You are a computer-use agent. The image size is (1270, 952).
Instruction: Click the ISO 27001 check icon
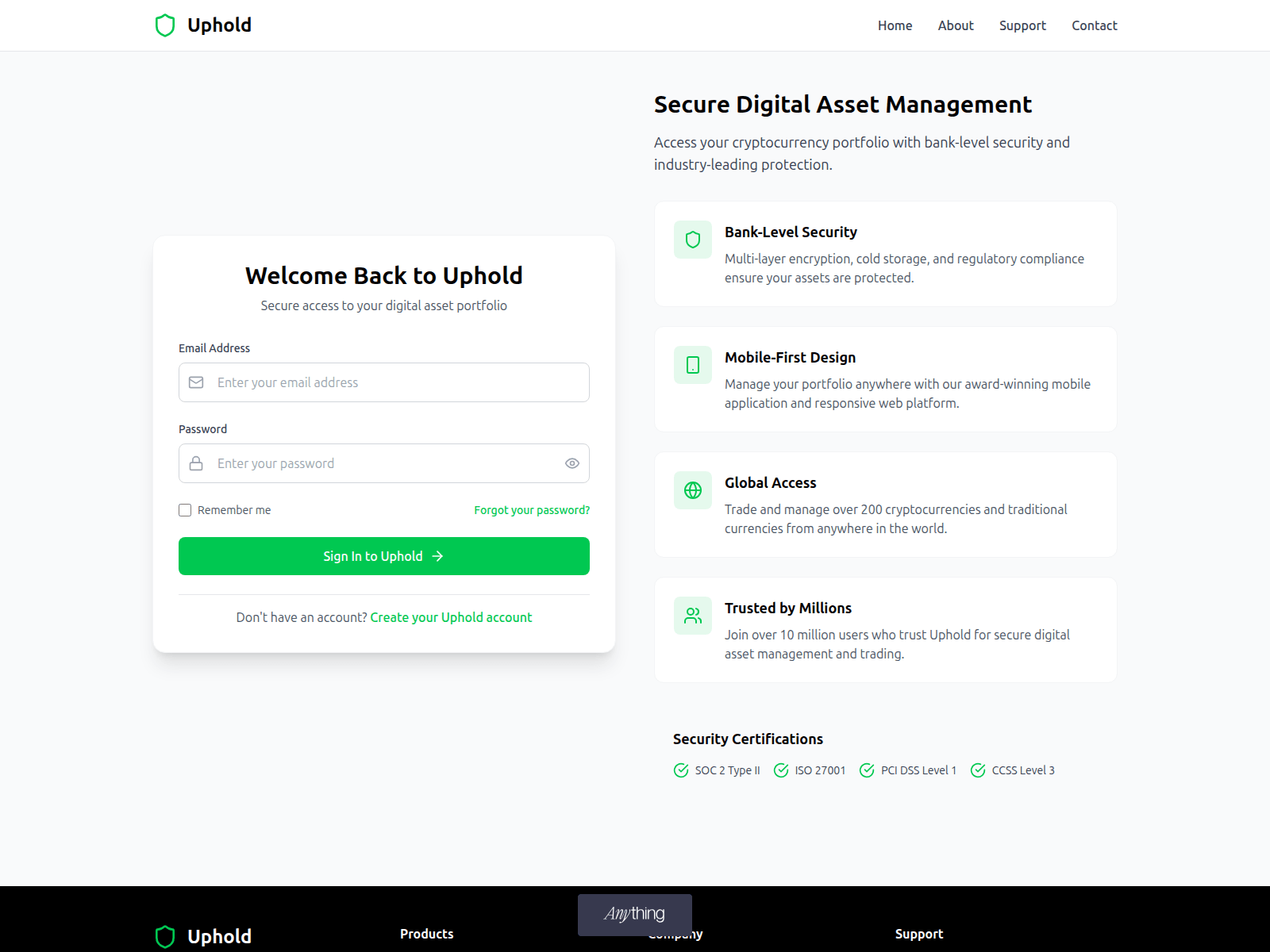pos(781,770)
